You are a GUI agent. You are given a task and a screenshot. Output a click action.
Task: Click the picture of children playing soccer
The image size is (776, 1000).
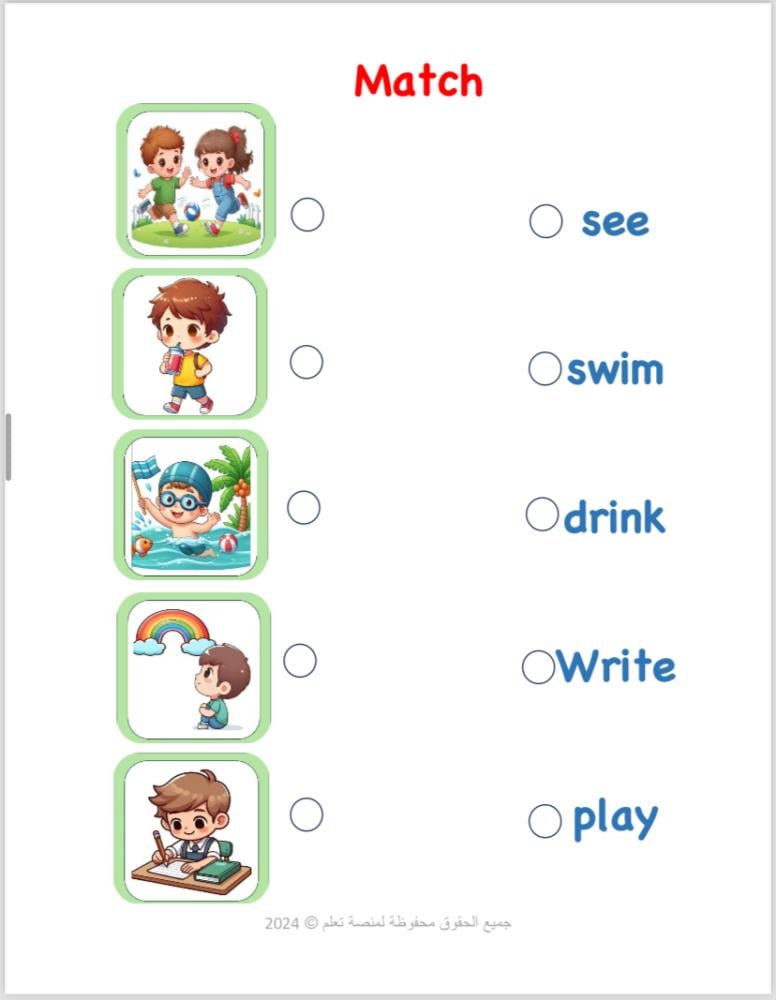196,181
